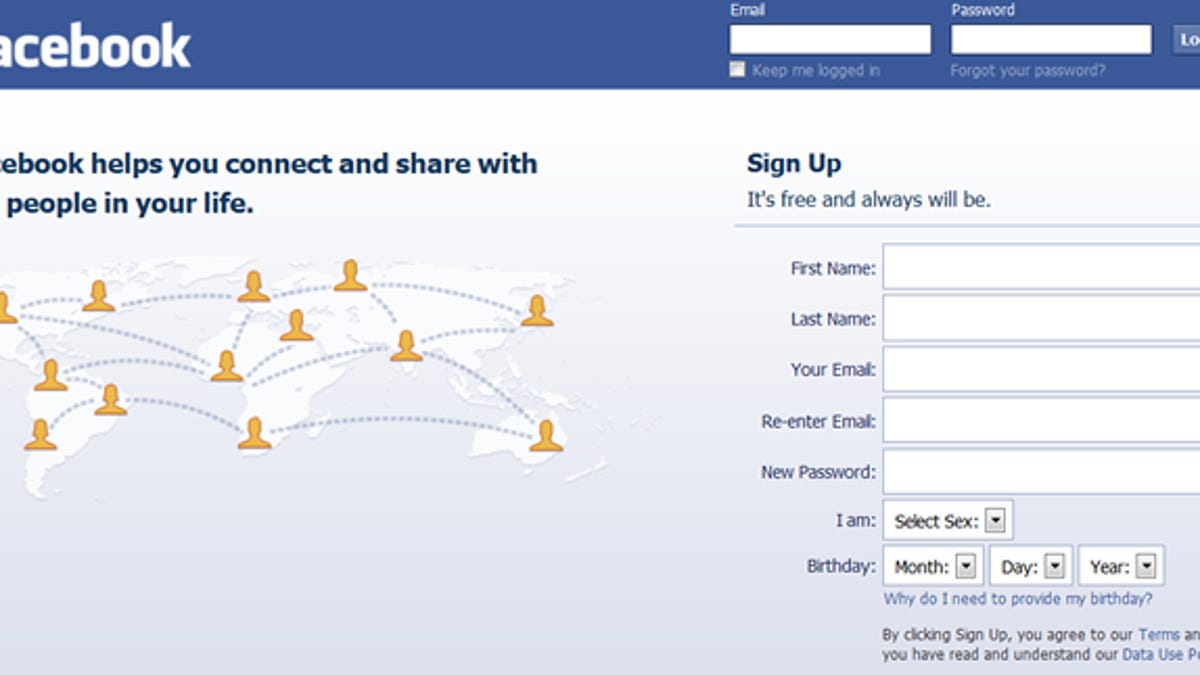Click the person icon at the map's far northeast
The image size is (1200, 675).
537,311
